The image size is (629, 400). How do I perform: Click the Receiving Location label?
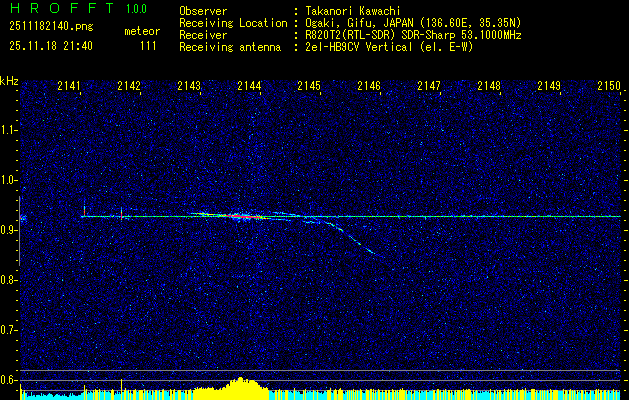233,23
